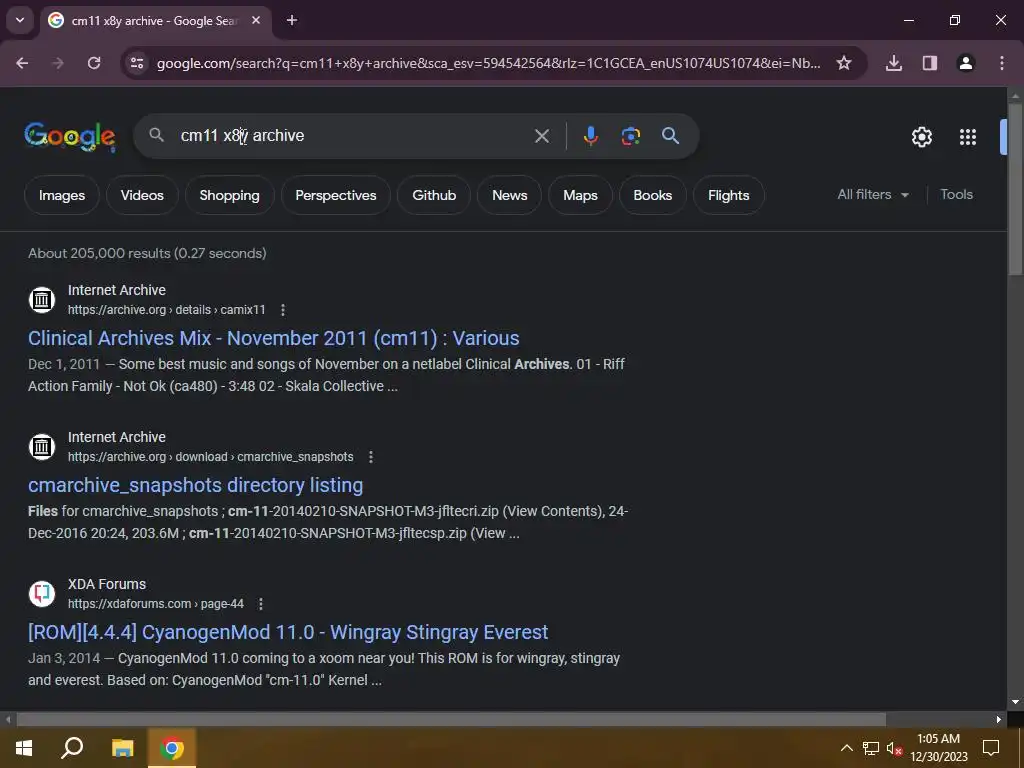Open the Windows Start menu
The image size is (1024, 768).
click(x=24, y=748)
